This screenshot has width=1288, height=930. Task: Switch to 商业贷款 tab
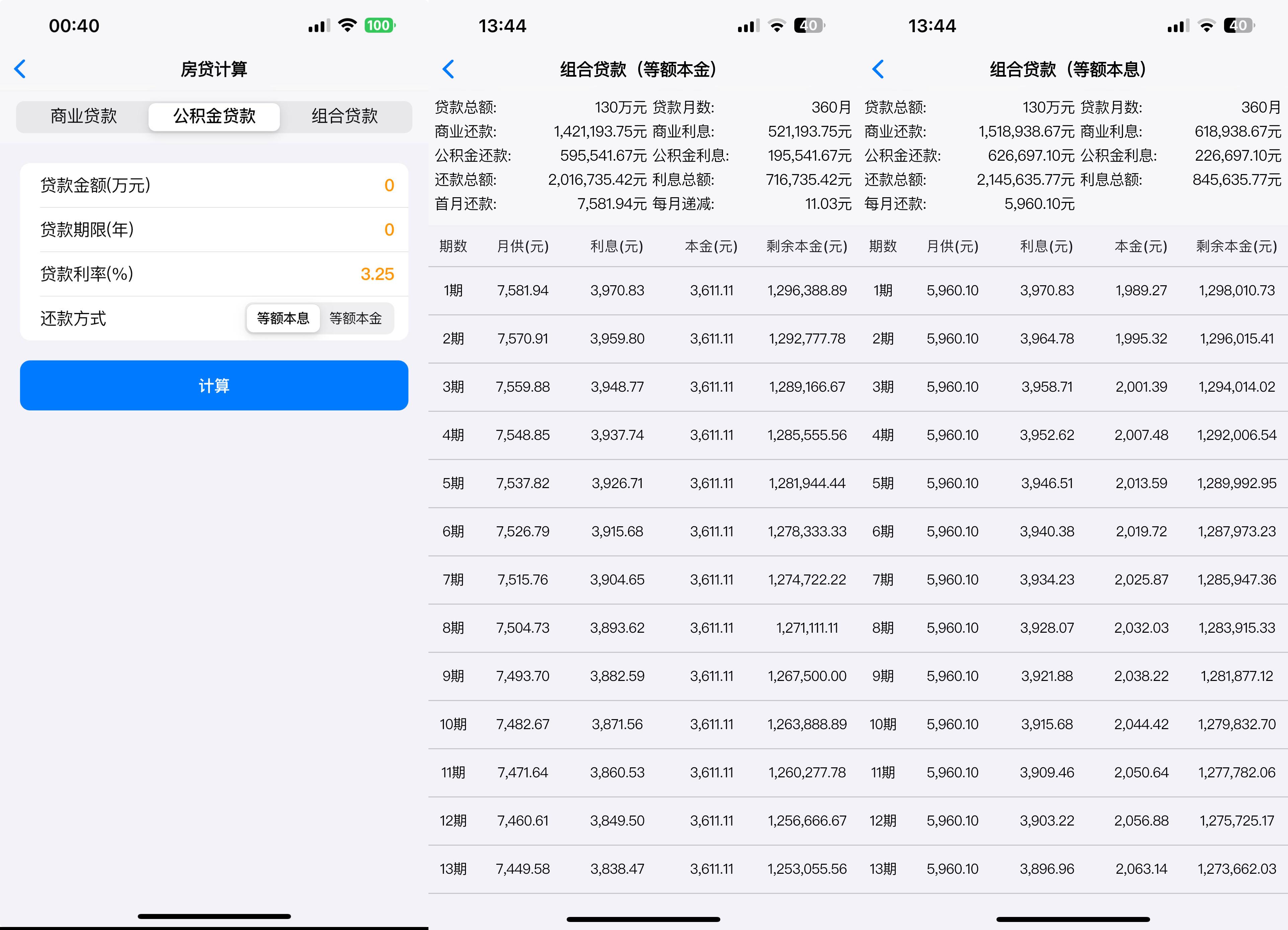click(83, 117)
